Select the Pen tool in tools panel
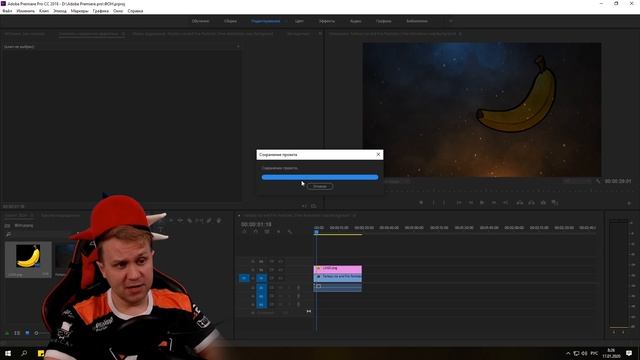Image resolution: width=640 pixels, height=360 pixels. pos(209,220)
